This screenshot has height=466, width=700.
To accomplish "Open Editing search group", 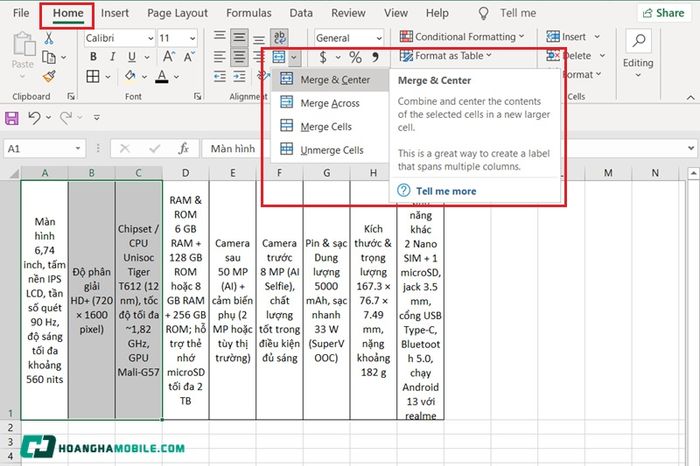I will tap(638, 54).
